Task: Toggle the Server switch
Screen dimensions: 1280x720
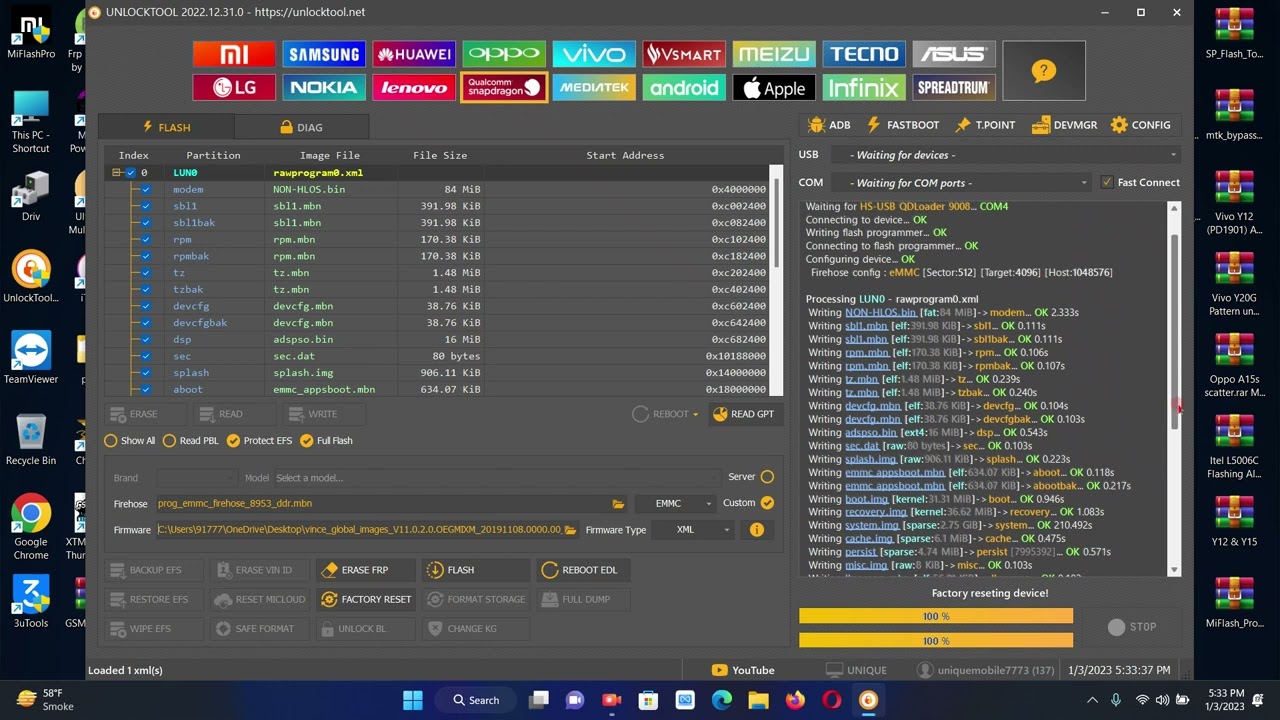Action: (x=767, y=478)
